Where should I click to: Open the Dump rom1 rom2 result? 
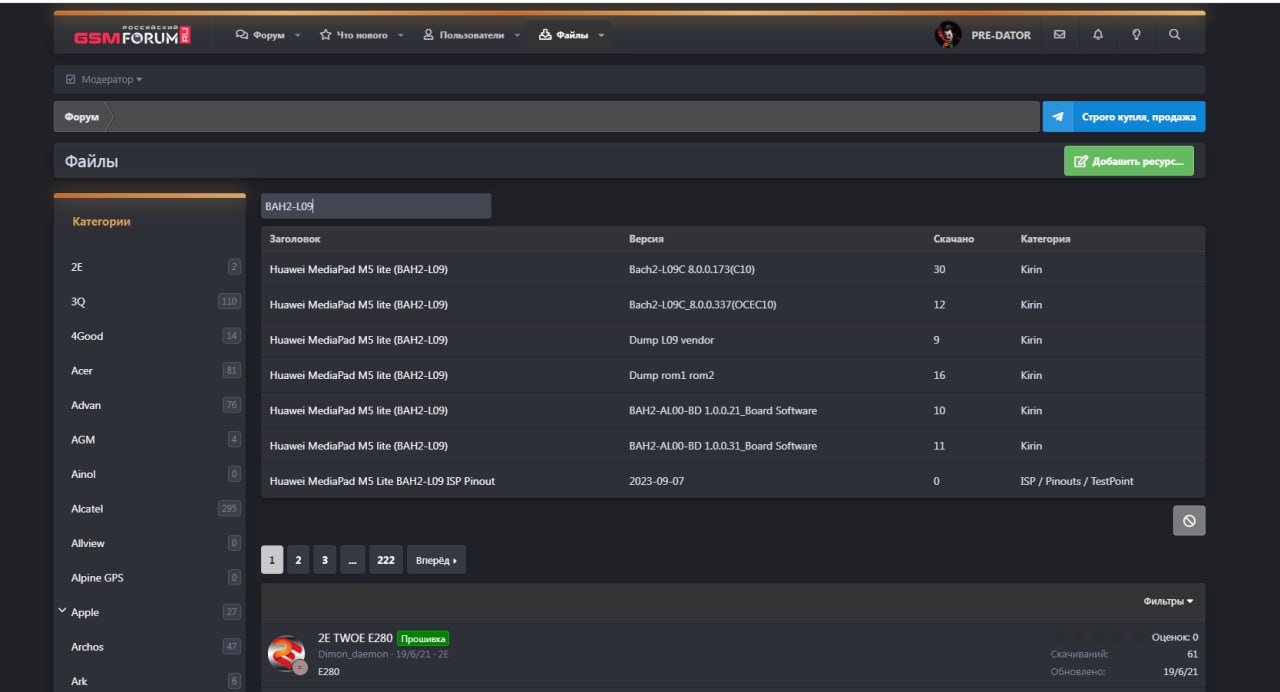[x=733, y=375]
